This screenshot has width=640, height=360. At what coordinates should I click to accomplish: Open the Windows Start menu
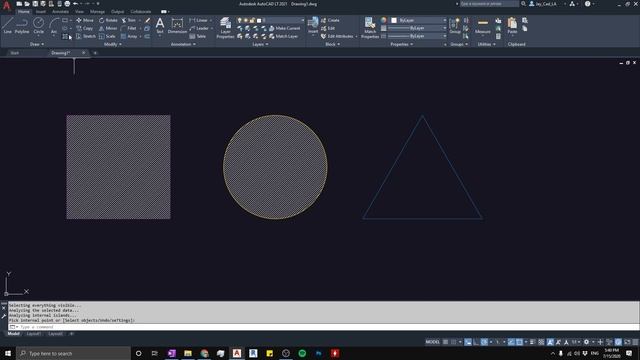8,353
